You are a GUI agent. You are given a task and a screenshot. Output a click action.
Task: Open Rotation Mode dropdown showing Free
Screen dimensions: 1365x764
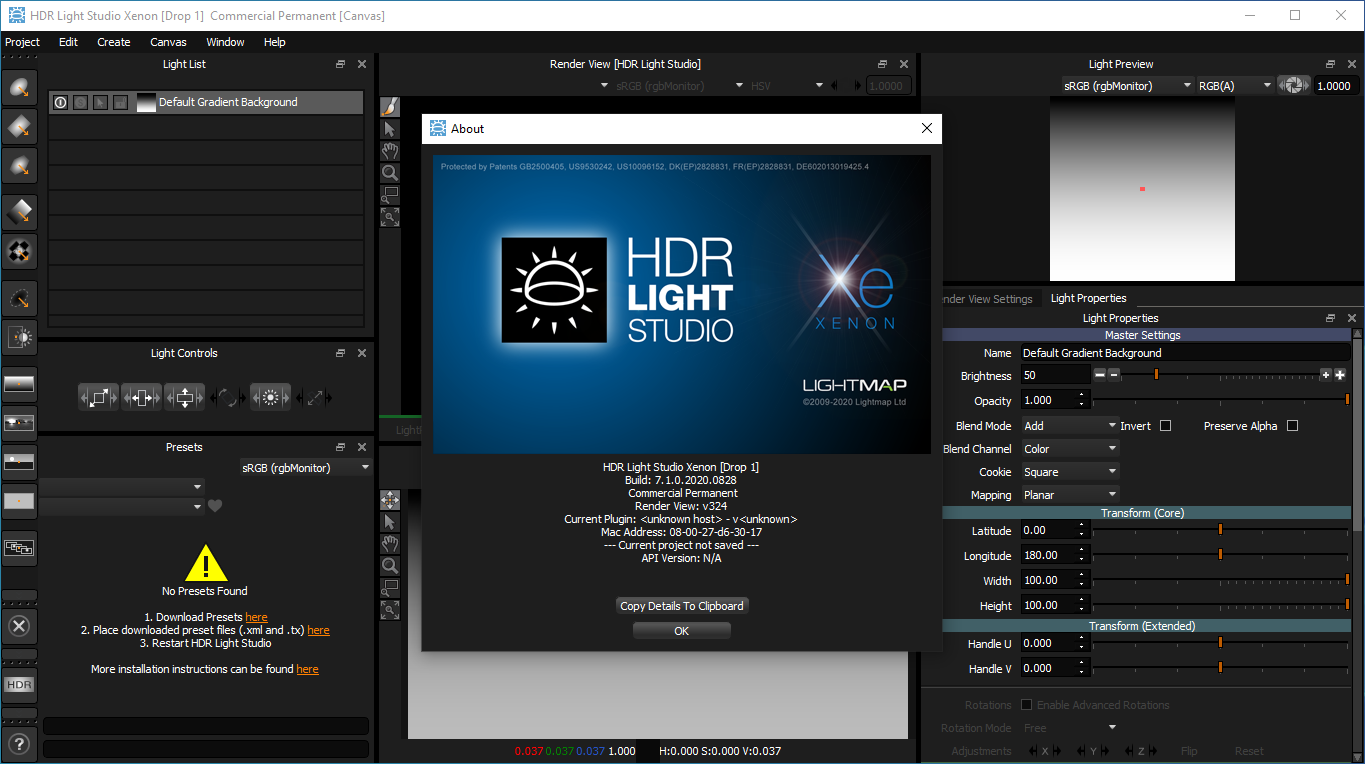tap(1069, 728)
